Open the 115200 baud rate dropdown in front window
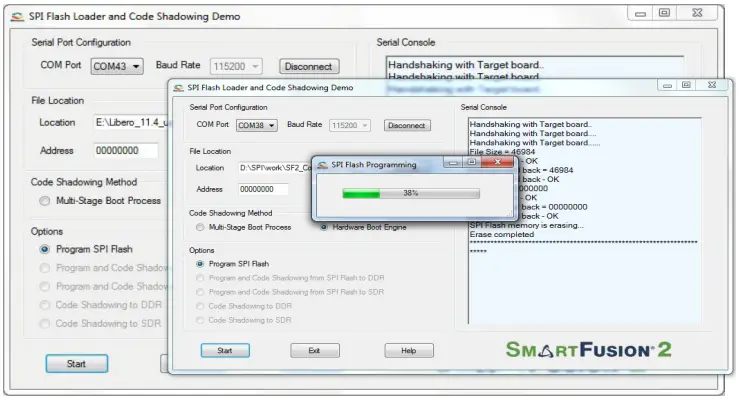This screenshot has height=398, width=741. coord(350,125)
